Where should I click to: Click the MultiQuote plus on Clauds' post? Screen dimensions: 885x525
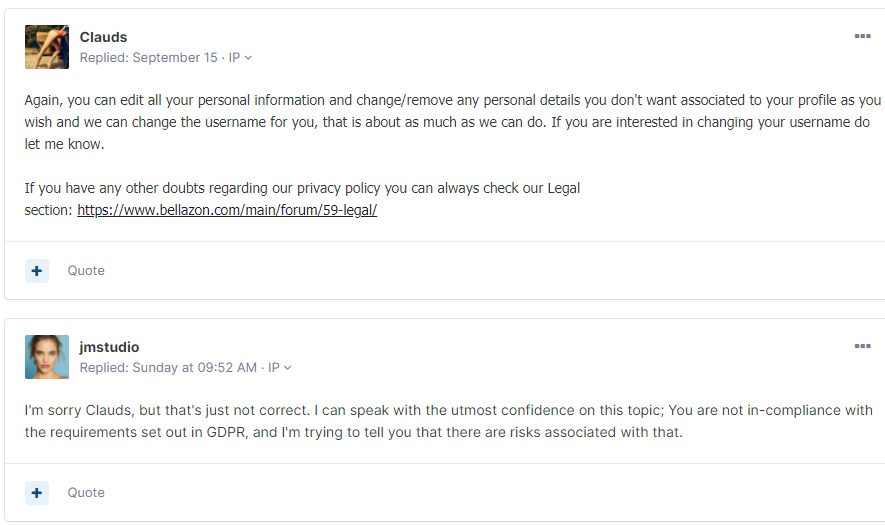(x=37, y=271)
